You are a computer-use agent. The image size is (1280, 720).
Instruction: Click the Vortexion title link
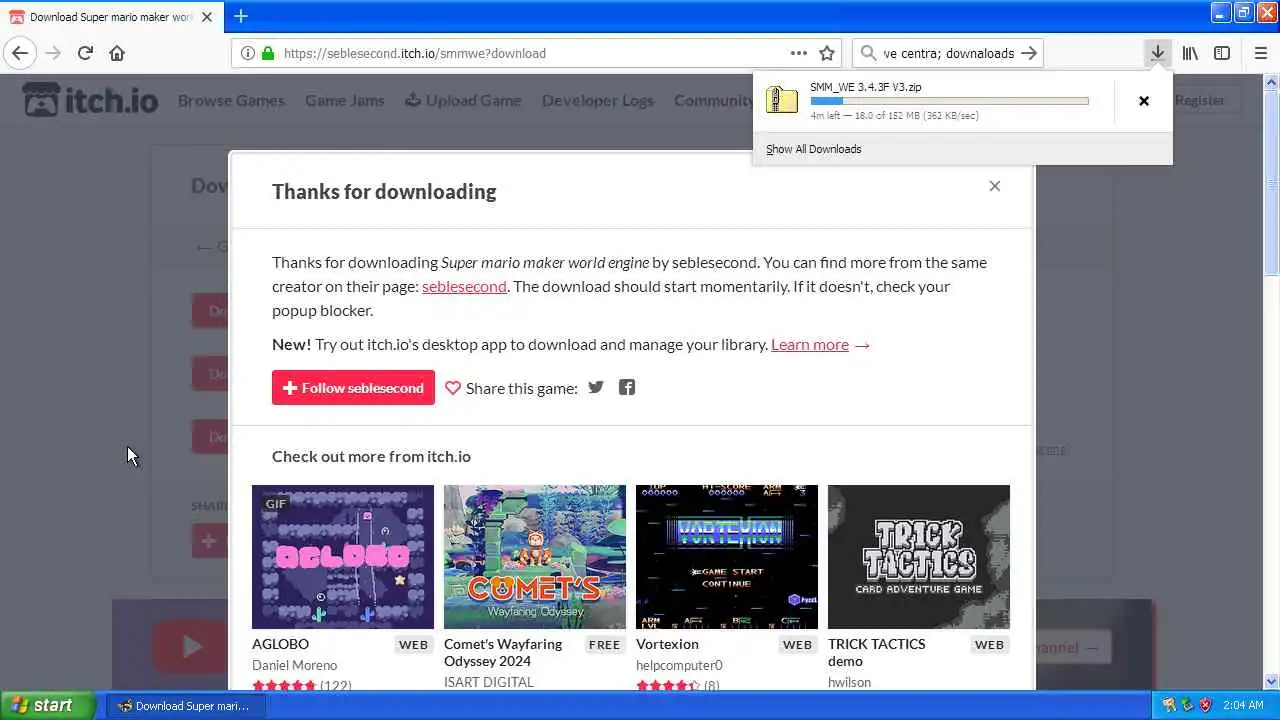tap(667, 644)
